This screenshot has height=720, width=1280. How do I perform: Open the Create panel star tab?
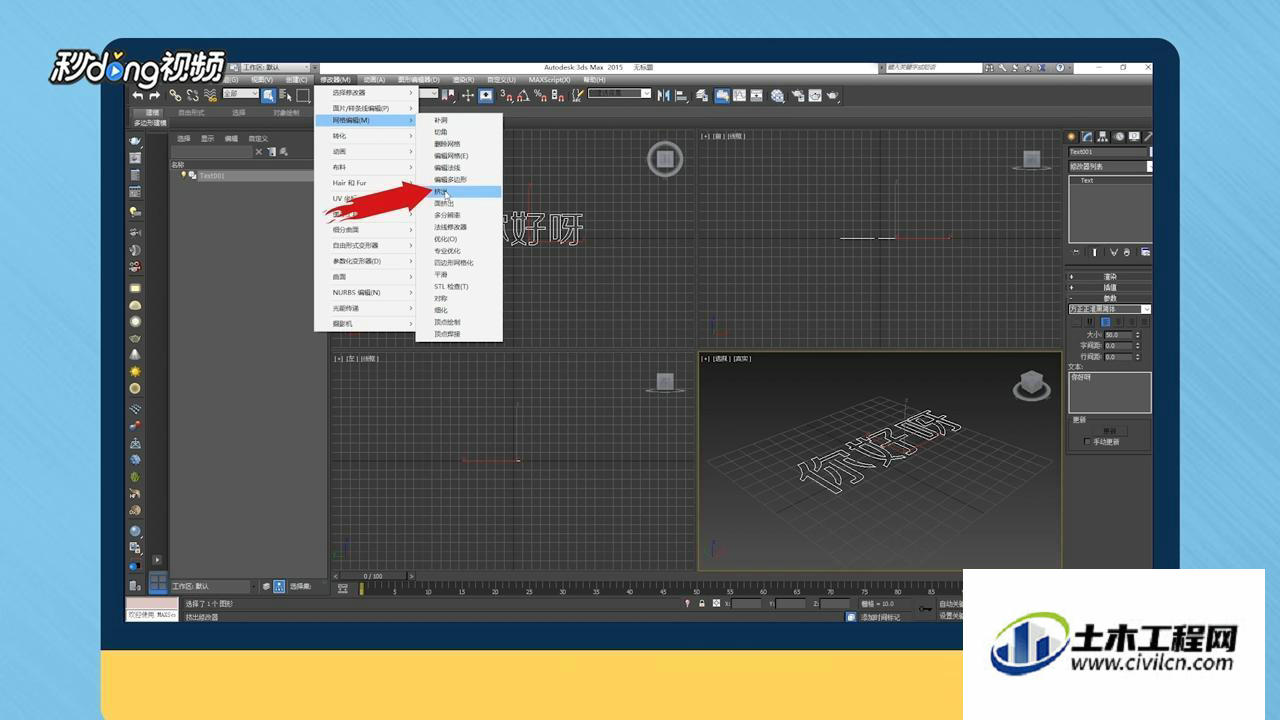coord(1072,137)
